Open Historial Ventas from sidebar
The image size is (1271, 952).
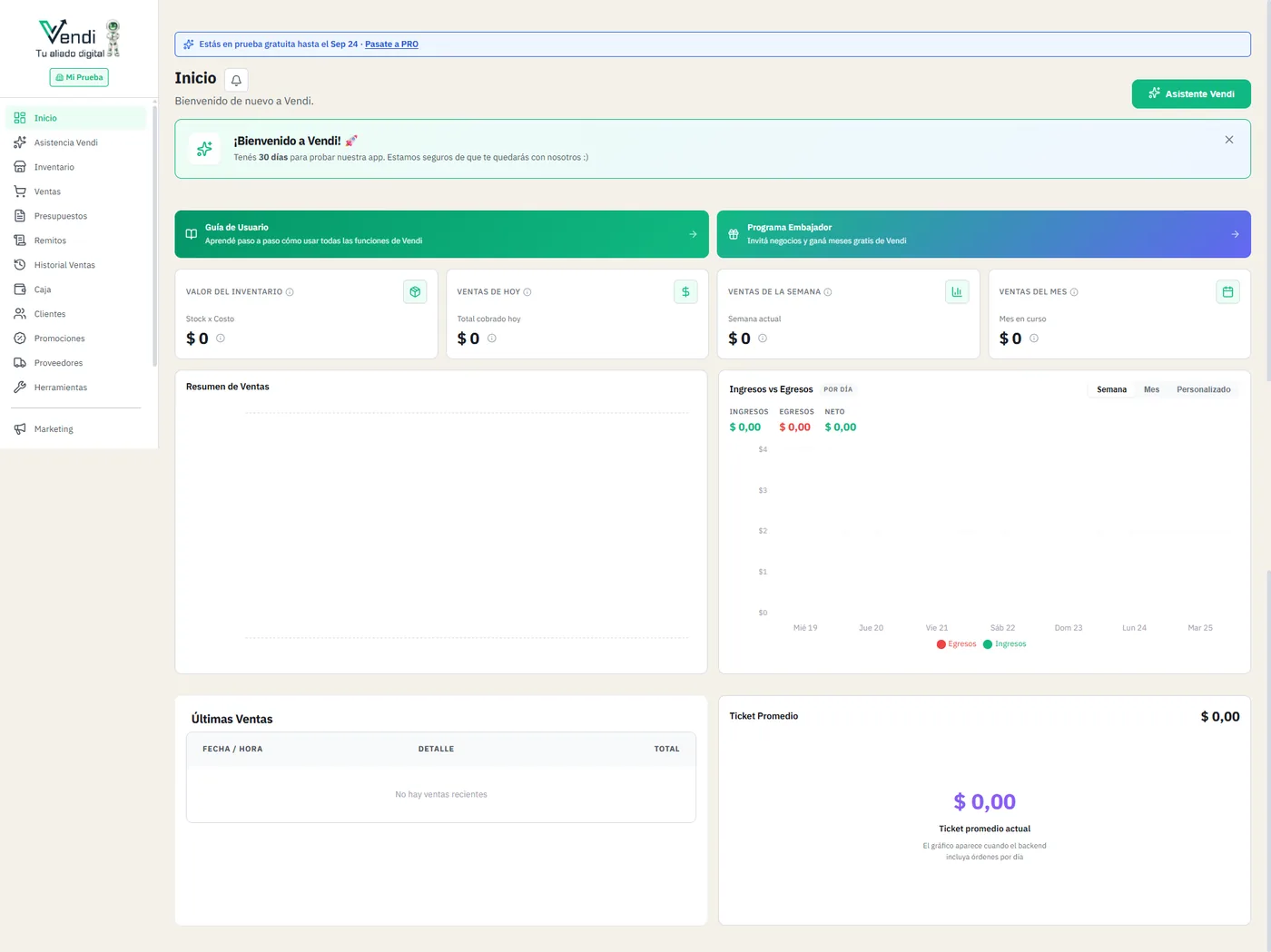click(x=76, y=265)
